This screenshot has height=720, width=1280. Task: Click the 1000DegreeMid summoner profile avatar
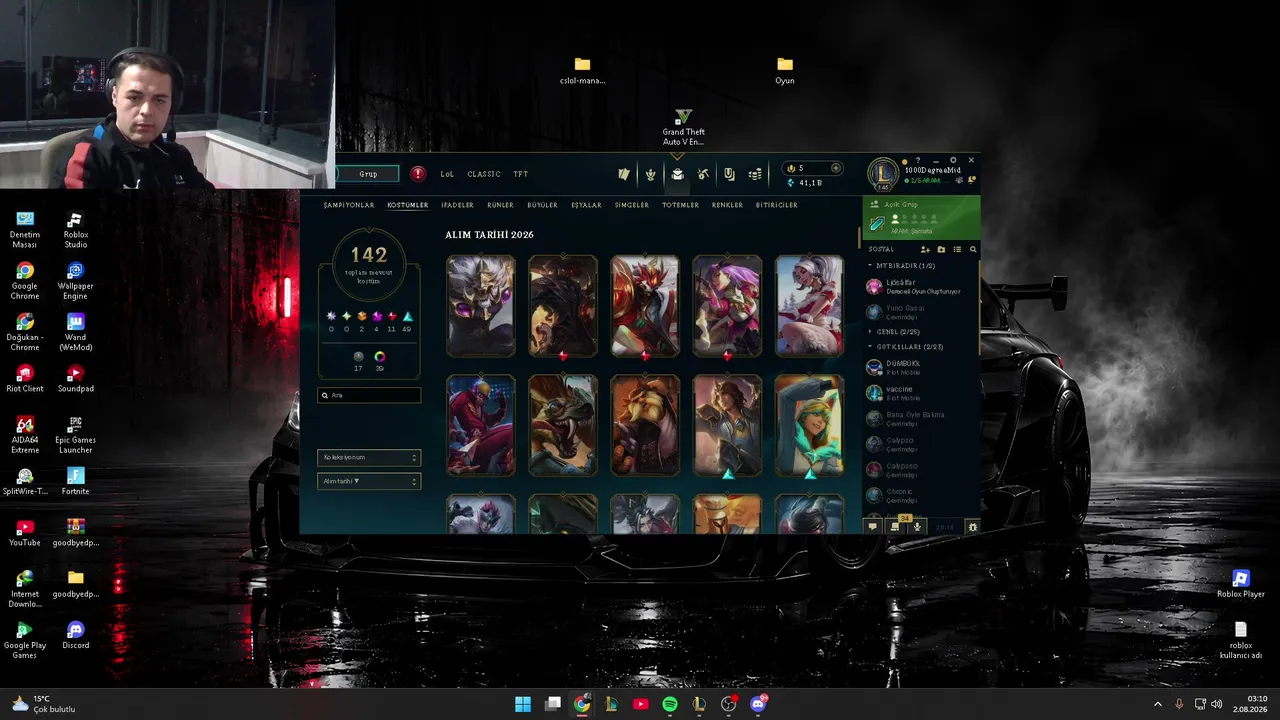point(883,174)
